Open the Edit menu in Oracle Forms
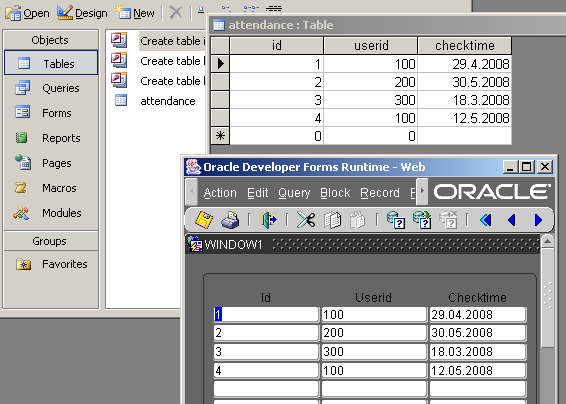 point(257,193)
